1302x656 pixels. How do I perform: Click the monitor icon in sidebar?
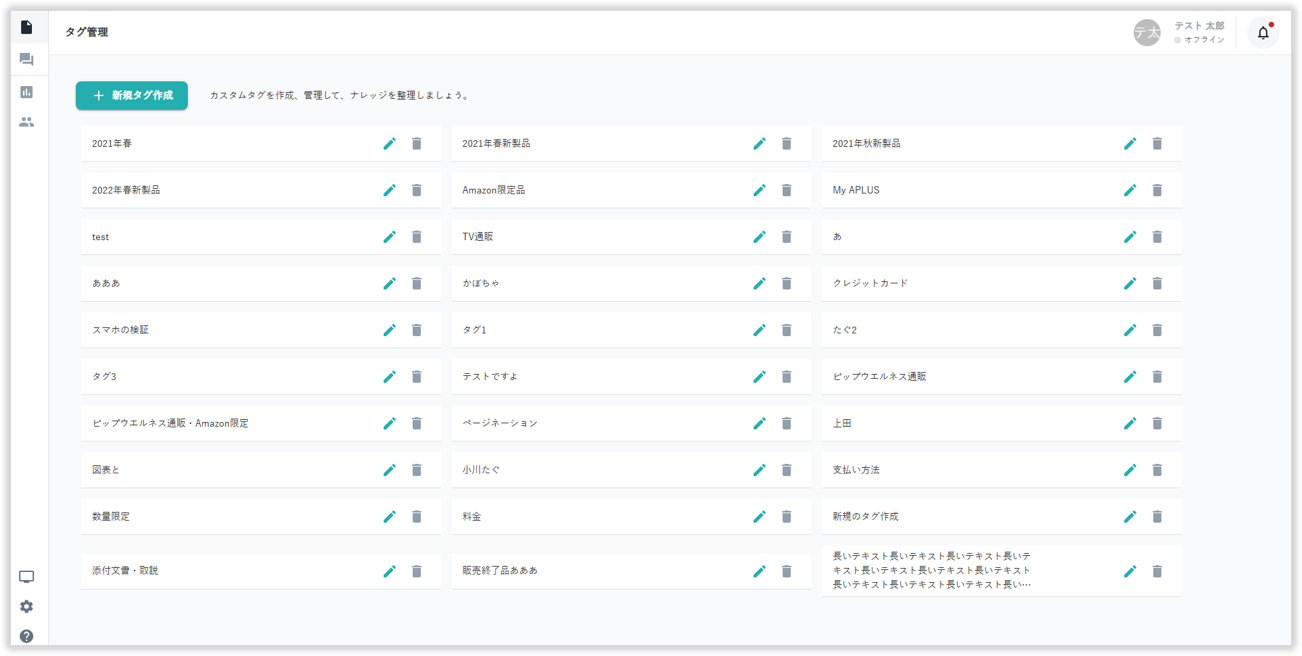(27, 577)
